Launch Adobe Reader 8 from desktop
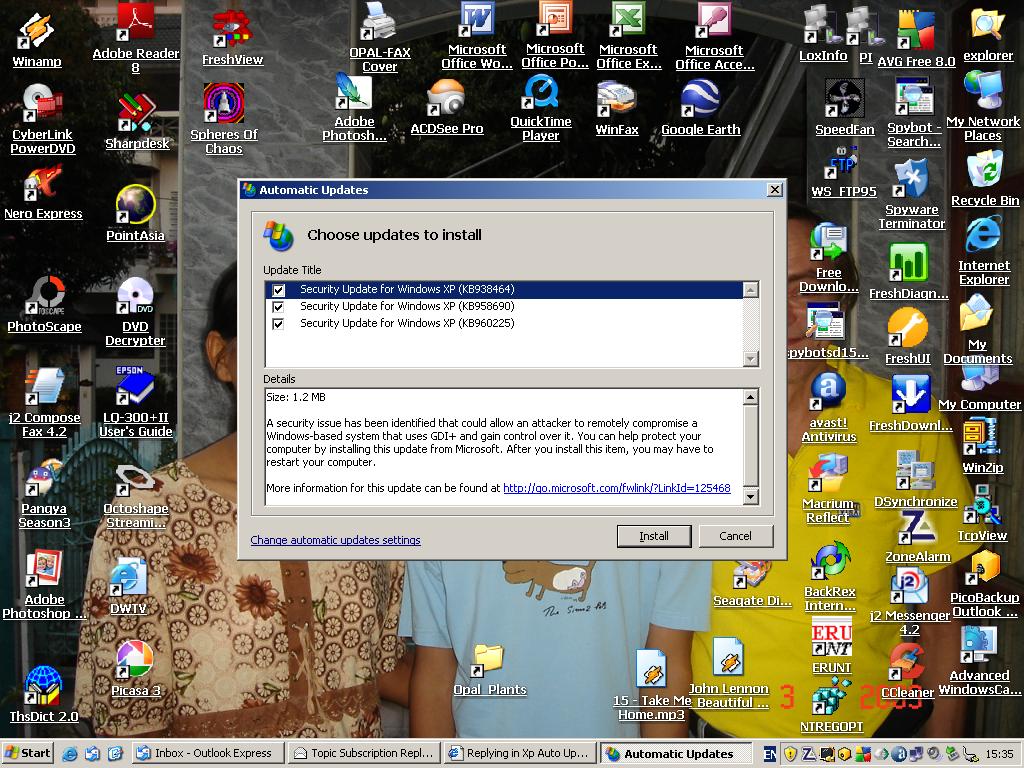Image resolution: width=1024 pixels, height=768 pixels. [136, 38]
